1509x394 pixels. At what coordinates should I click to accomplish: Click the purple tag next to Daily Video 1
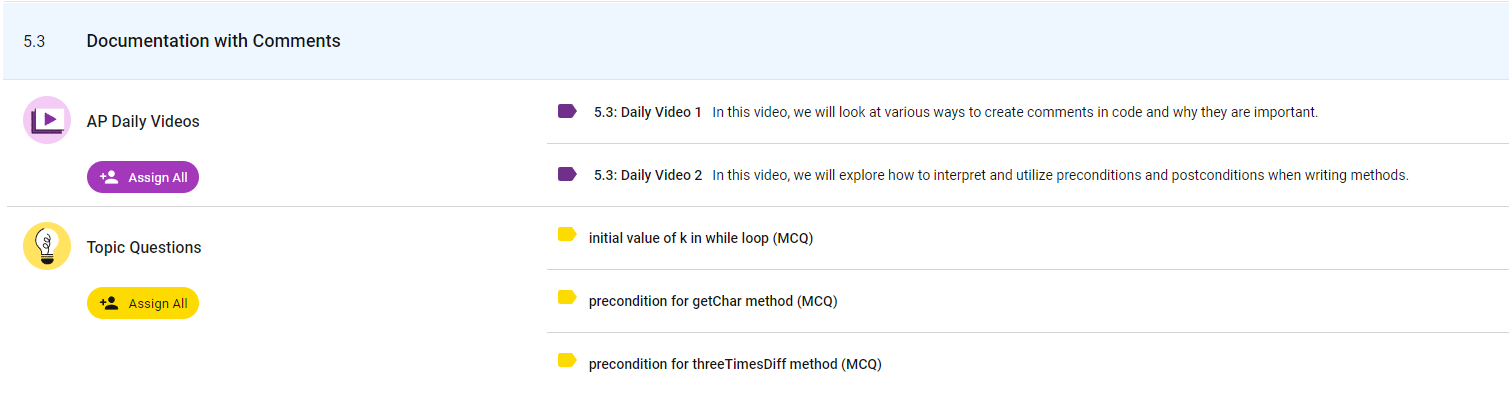(567, 111)
